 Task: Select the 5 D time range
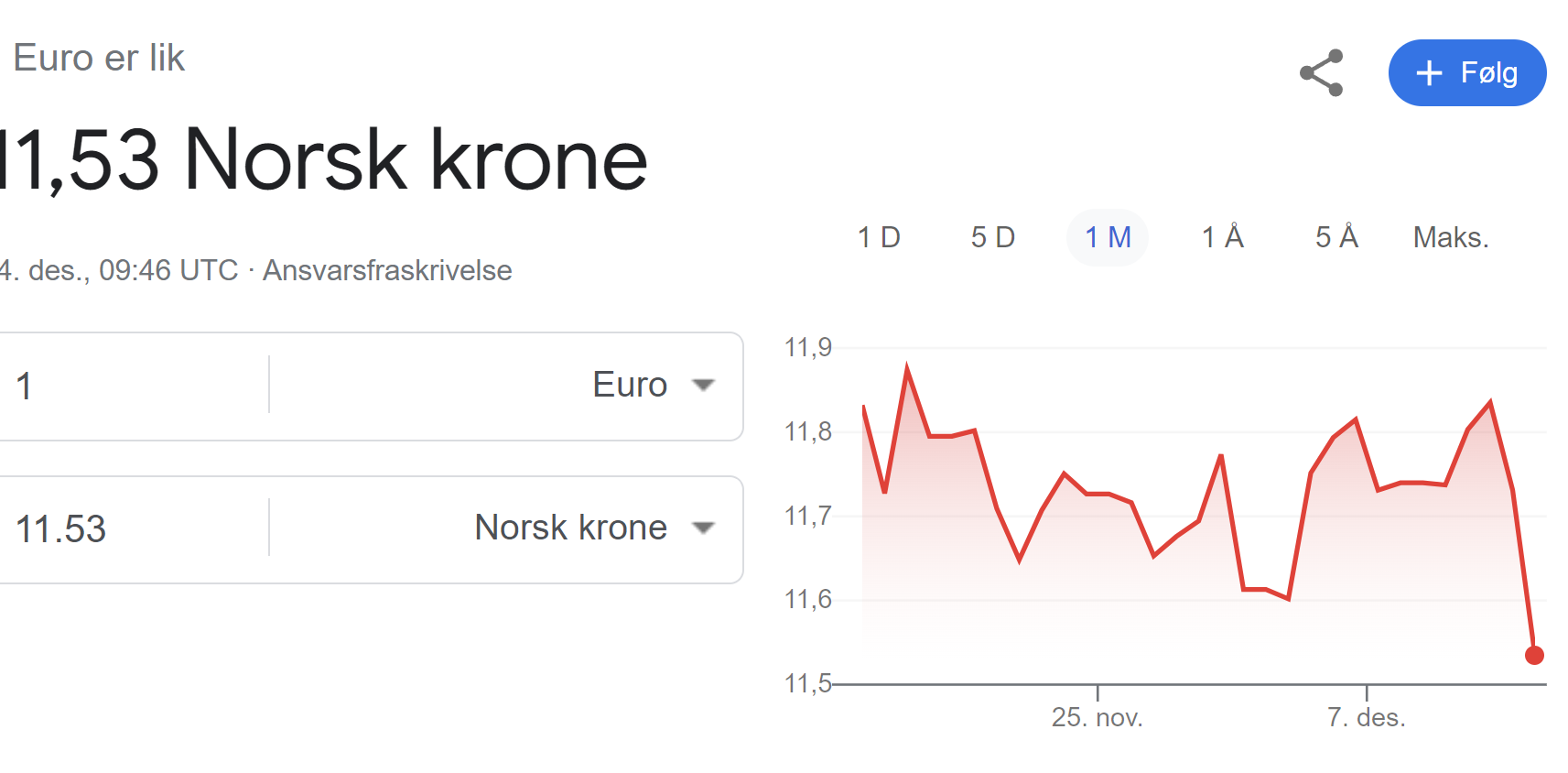tap(993, 238)
